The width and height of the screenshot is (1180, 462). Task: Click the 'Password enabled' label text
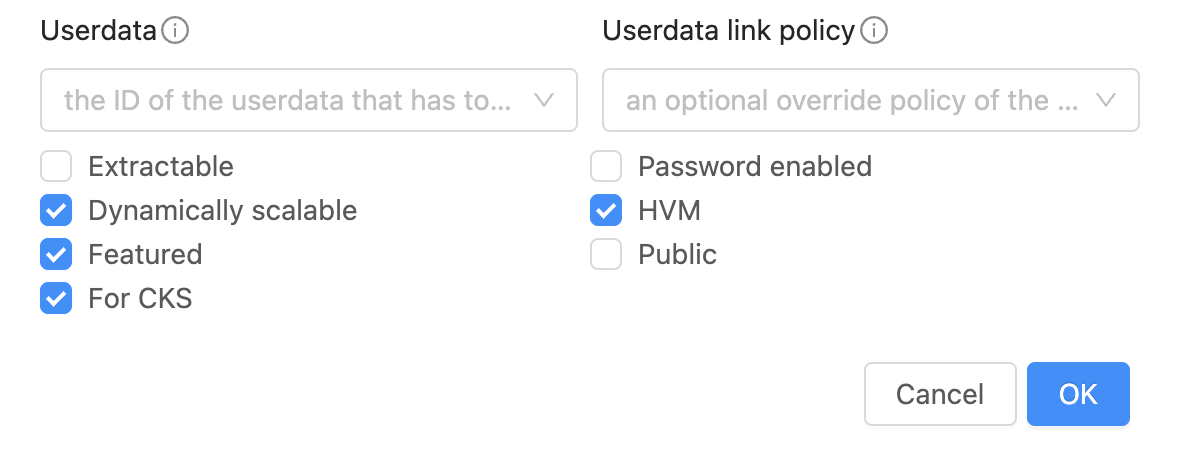coord(755,166)
